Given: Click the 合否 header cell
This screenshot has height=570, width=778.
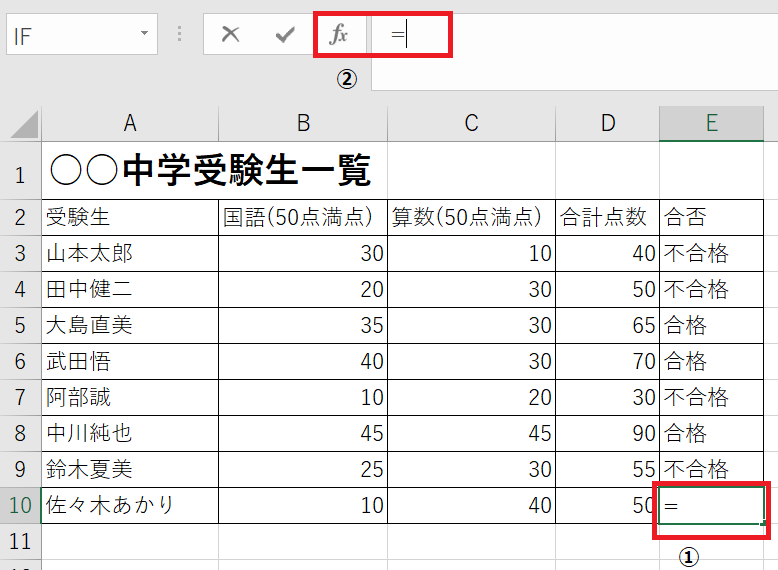Looking at the screenshot, I should coord(711,218).
